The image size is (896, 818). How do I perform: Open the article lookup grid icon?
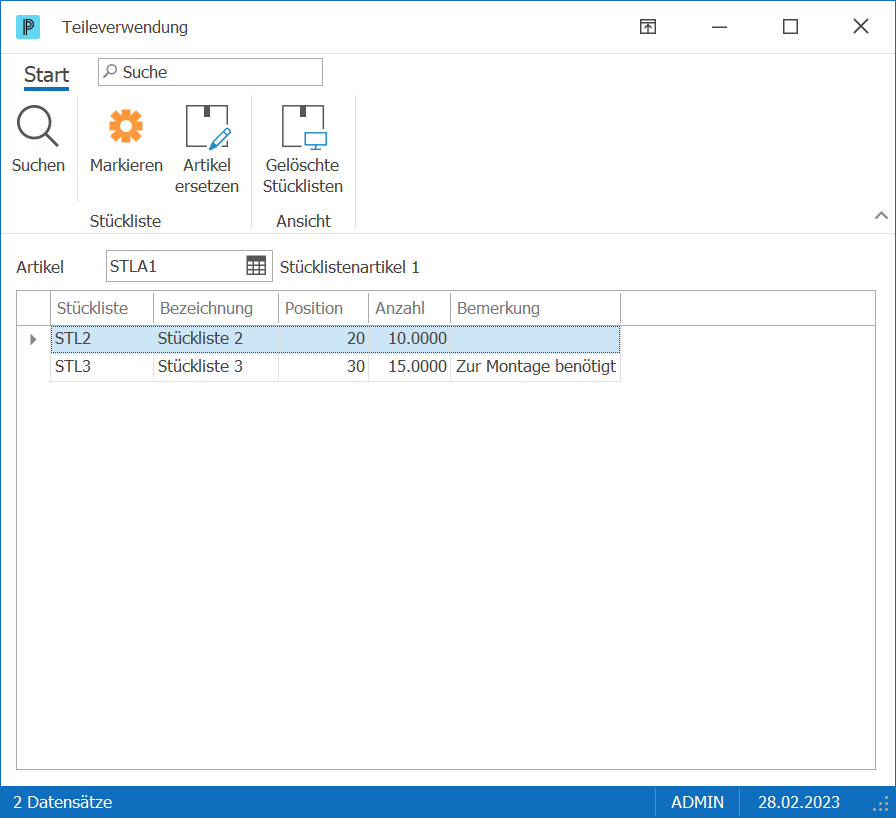pyautogui.click(x=256, y=266)
